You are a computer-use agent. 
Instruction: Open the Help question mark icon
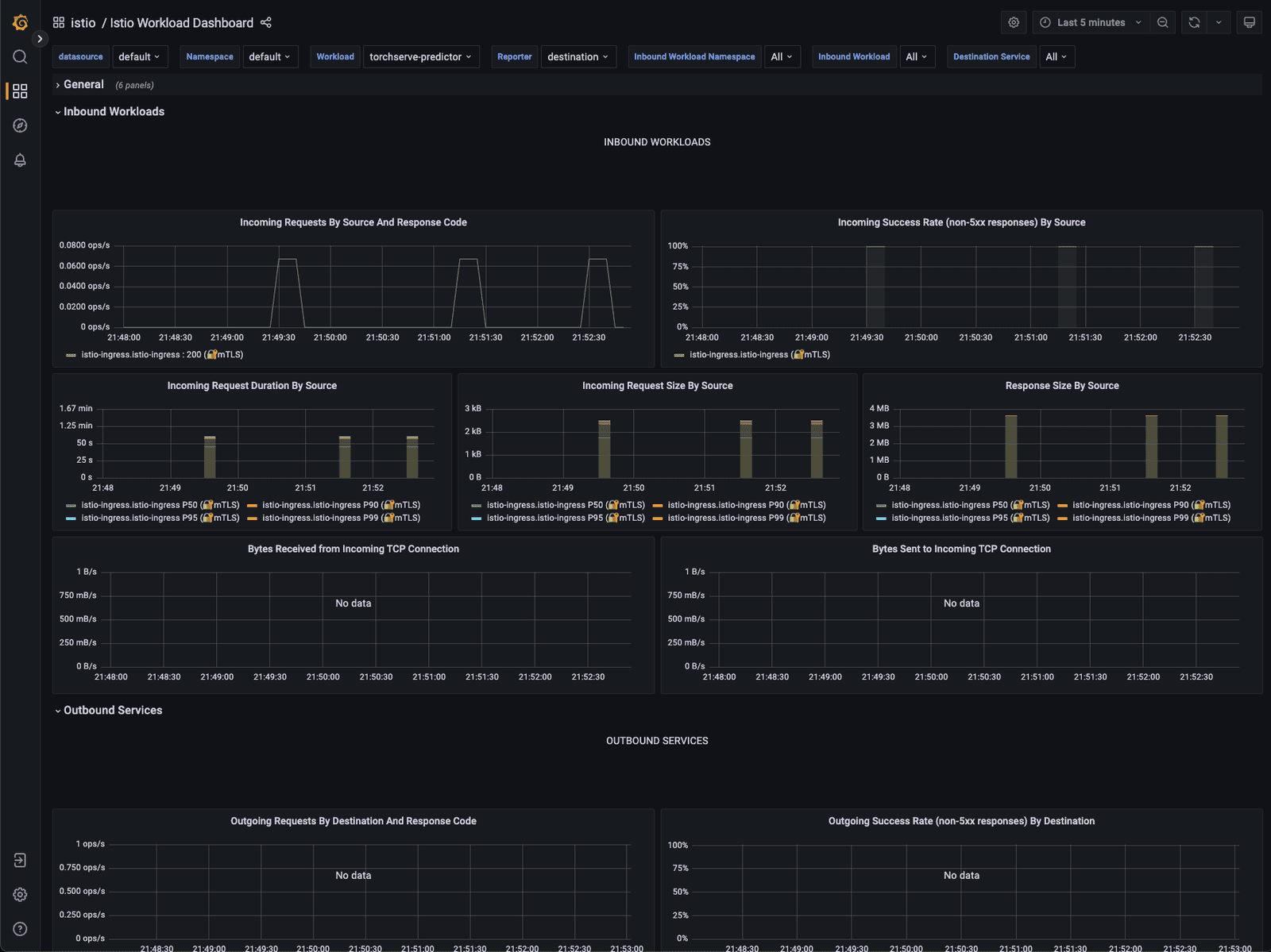click(x=21, y=929)
